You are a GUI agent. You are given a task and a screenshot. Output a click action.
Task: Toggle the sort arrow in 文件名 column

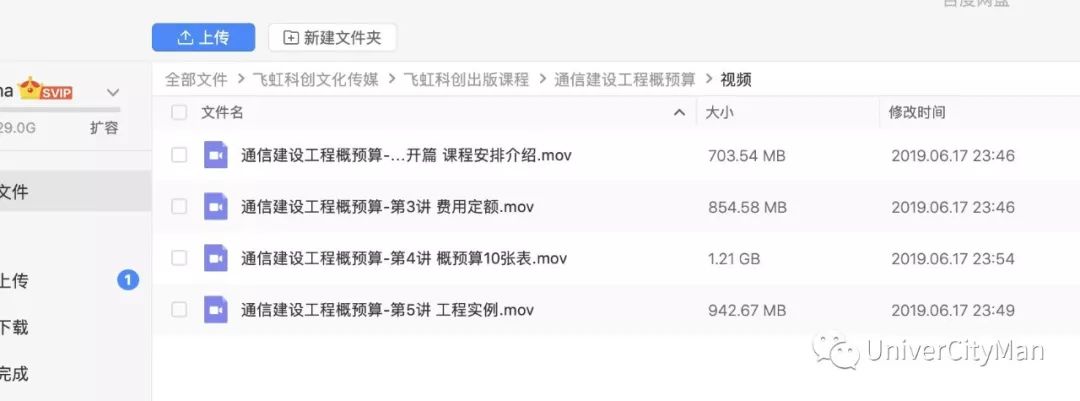pos(680,112)
